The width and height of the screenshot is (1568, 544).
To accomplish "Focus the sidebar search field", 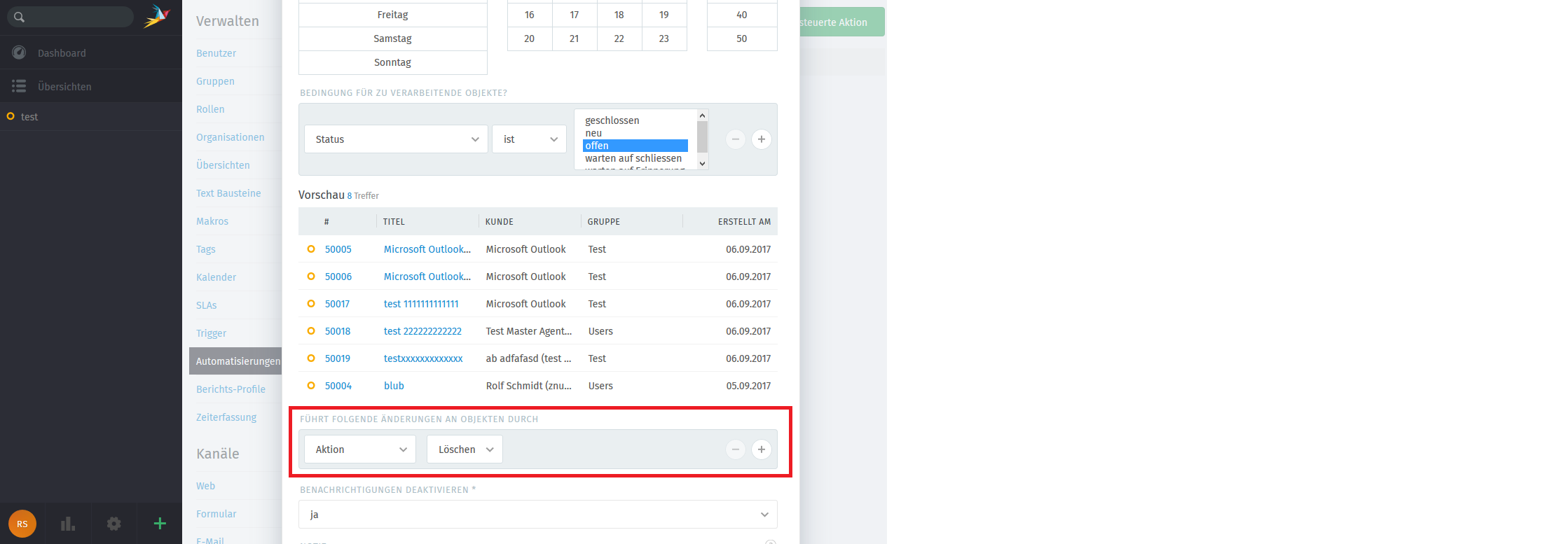I will click(x=70, y=17).
